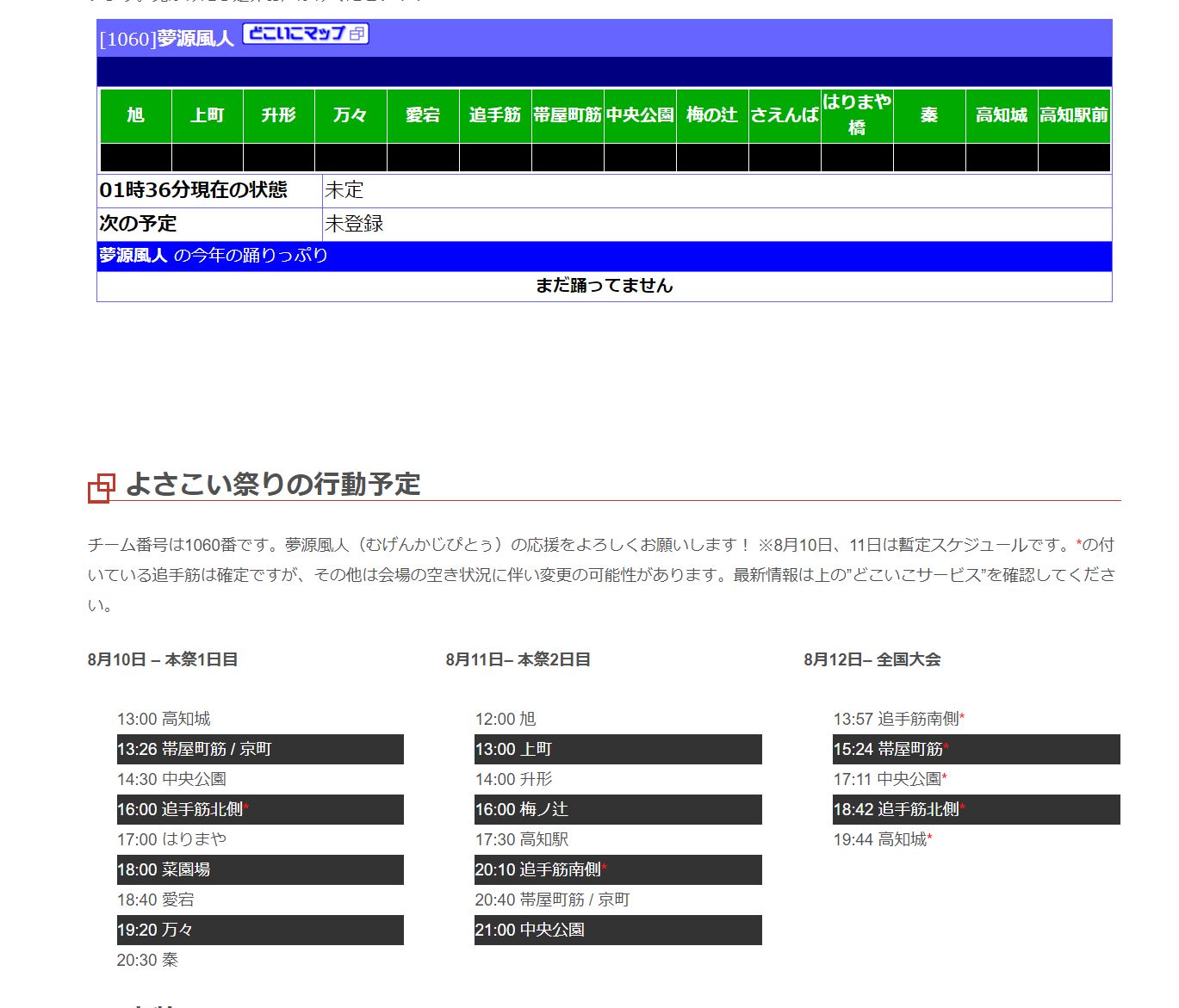Viewport: 1179px width, 1008px height.
Task: Click the 未定 status value
Action: click(x=344, y=190)
